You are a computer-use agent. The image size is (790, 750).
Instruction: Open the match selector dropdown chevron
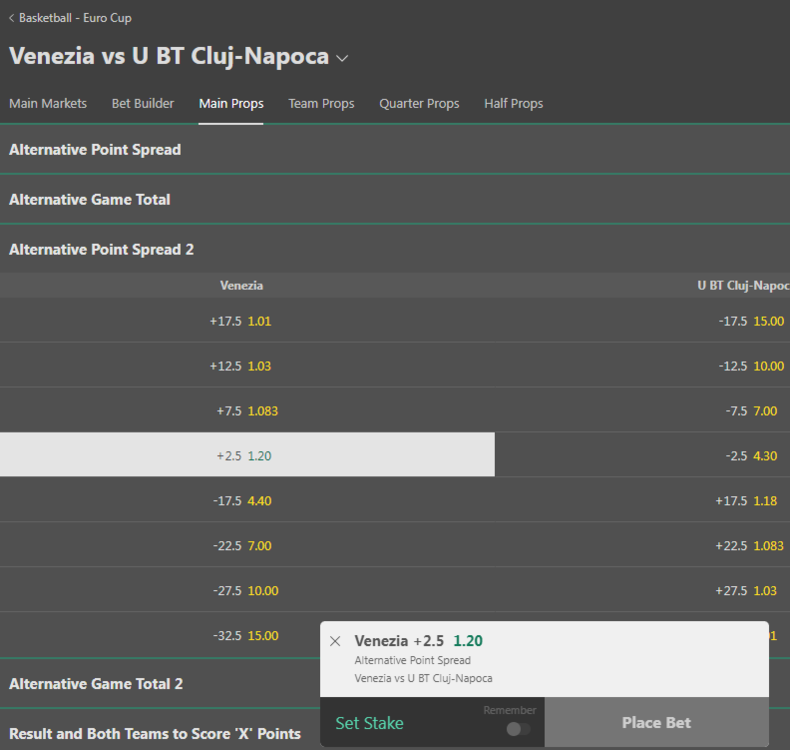coord(343,58)
